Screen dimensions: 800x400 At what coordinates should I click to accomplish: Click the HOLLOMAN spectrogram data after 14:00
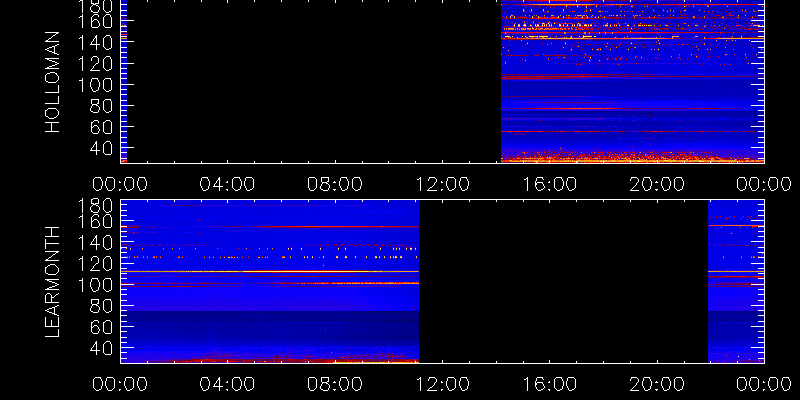coord(633,82)
